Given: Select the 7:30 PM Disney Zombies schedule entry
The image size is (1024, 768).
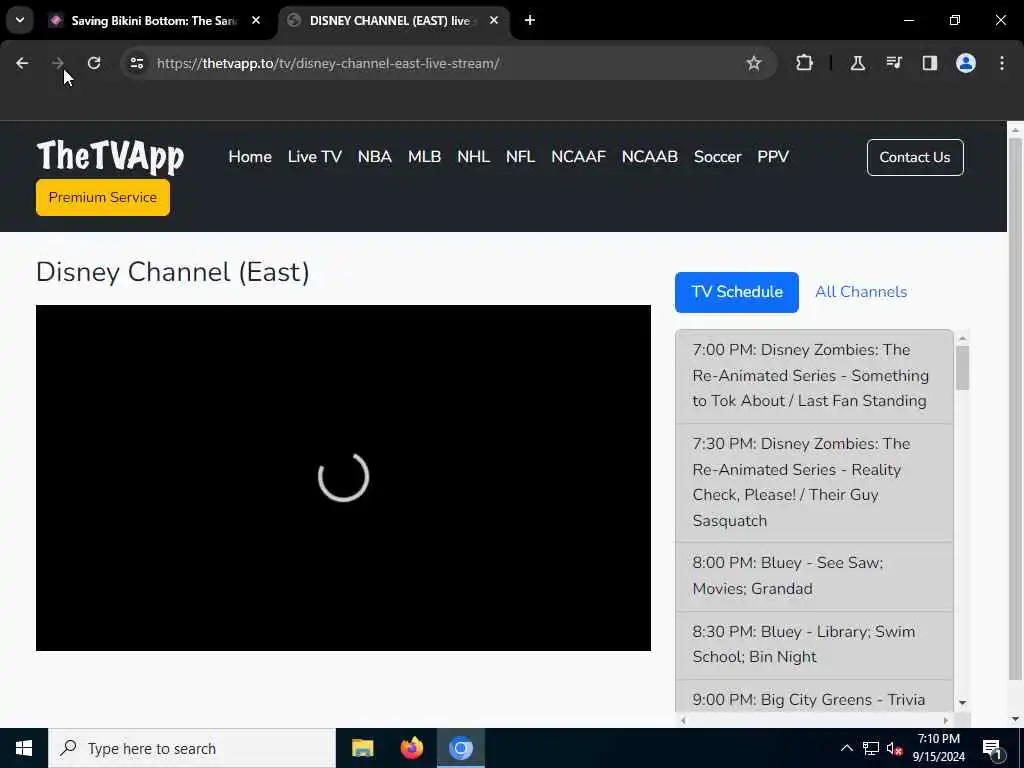Looking at the screenshot, I should pyautogui.click(x=814, y=483).
